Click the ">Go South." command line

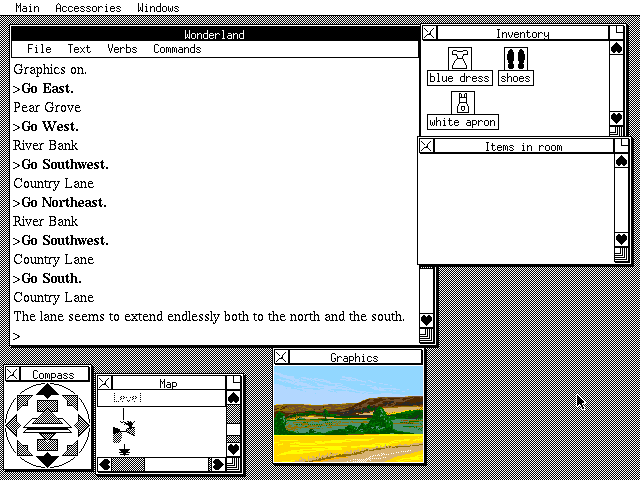tap(47, 278)
